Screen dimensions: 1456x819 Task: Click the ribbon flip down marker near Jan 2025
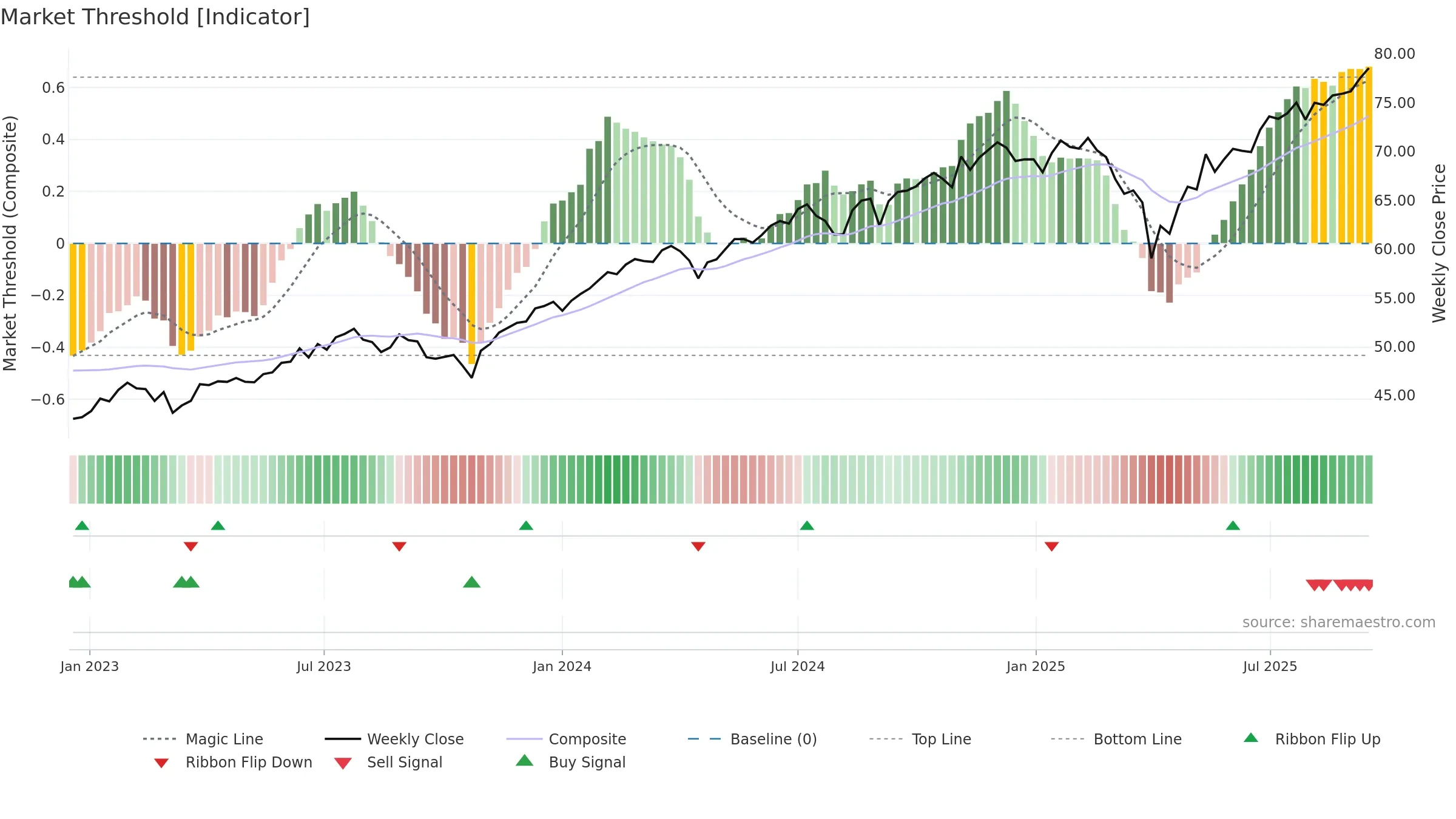click(1052, 547)
